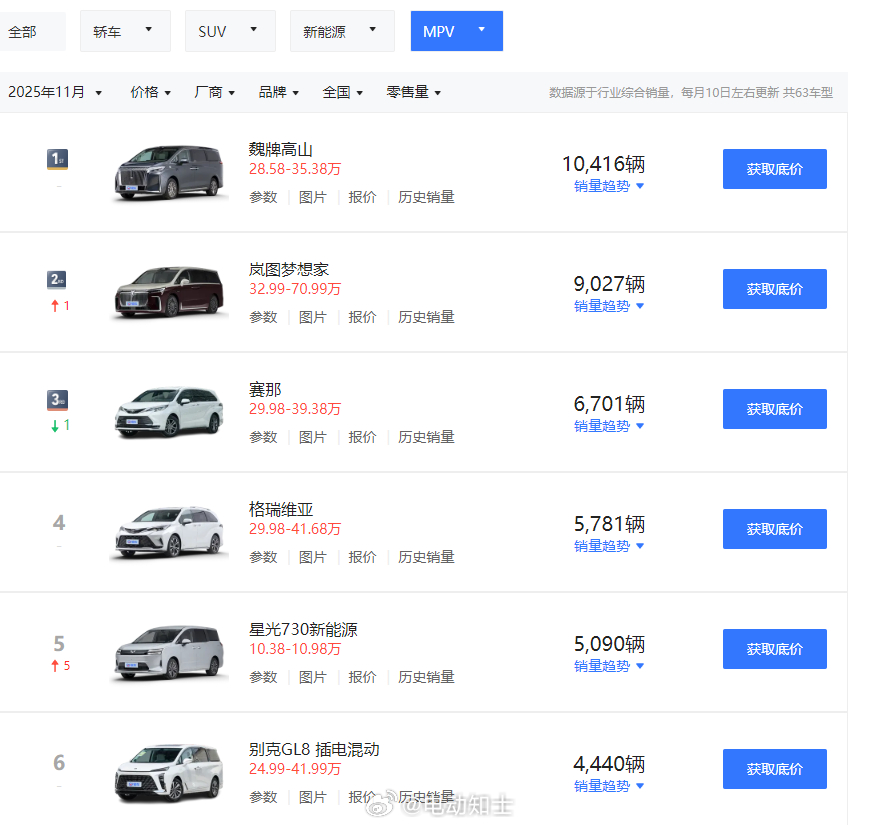View 图片 for 星光730新能源
Image resolution: width=883 pixels, height=825 pixels.
click(x=313, y=677)
